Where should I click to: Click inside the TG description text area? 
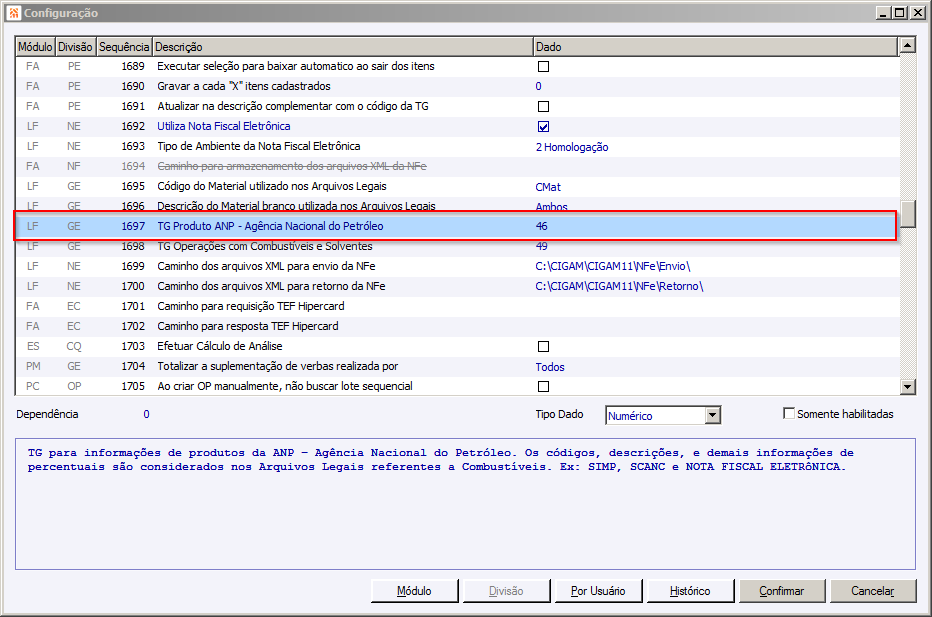pyautogui.click(x=465, y=504)
